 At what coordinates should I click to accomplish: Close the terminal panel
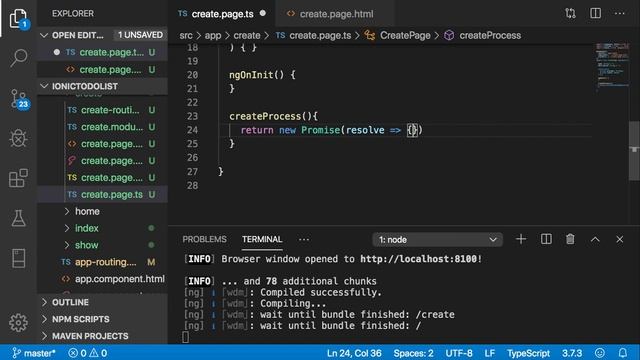tap(620, 240)
